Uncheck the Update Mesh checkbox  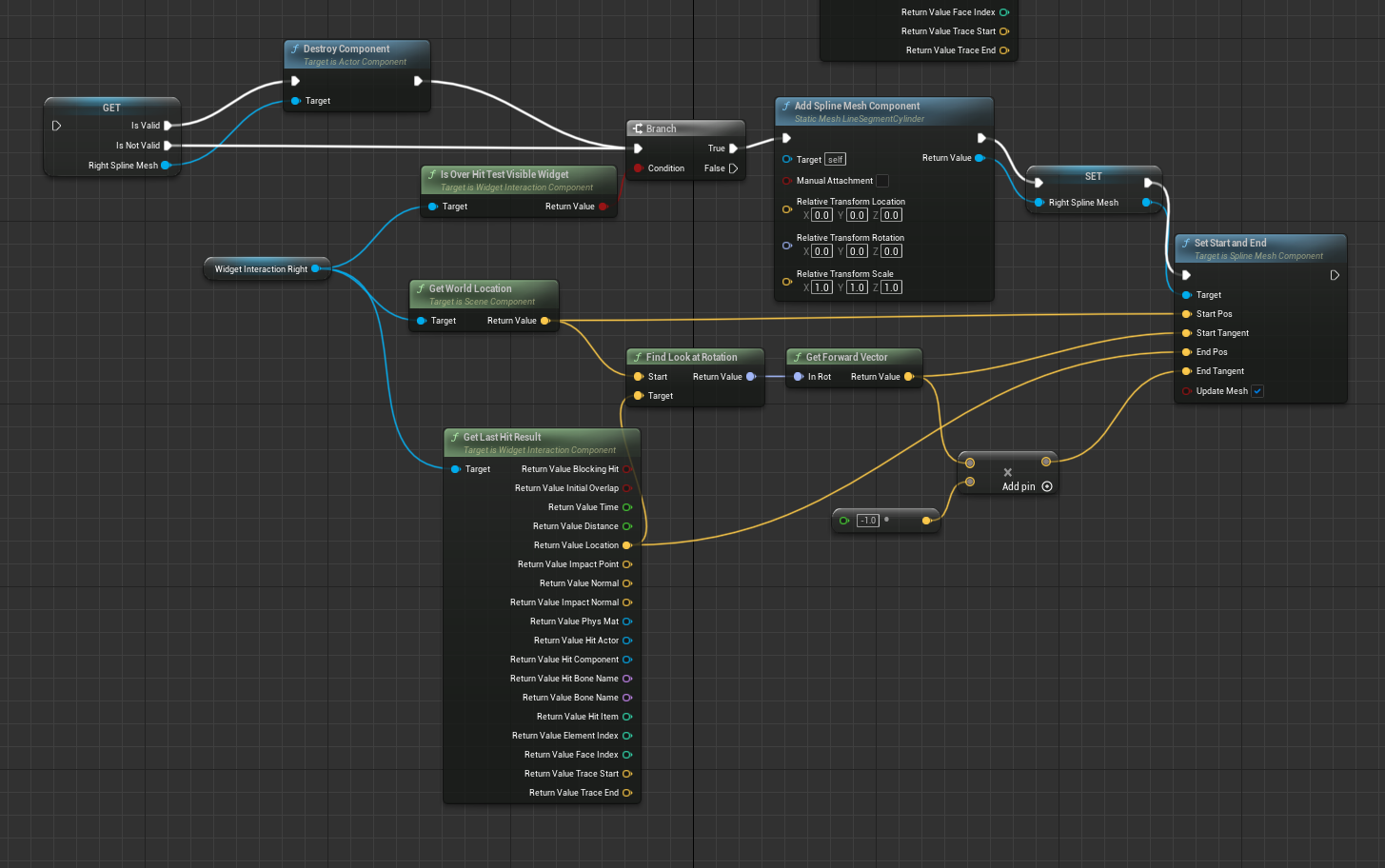click(x=1257, y=391)
